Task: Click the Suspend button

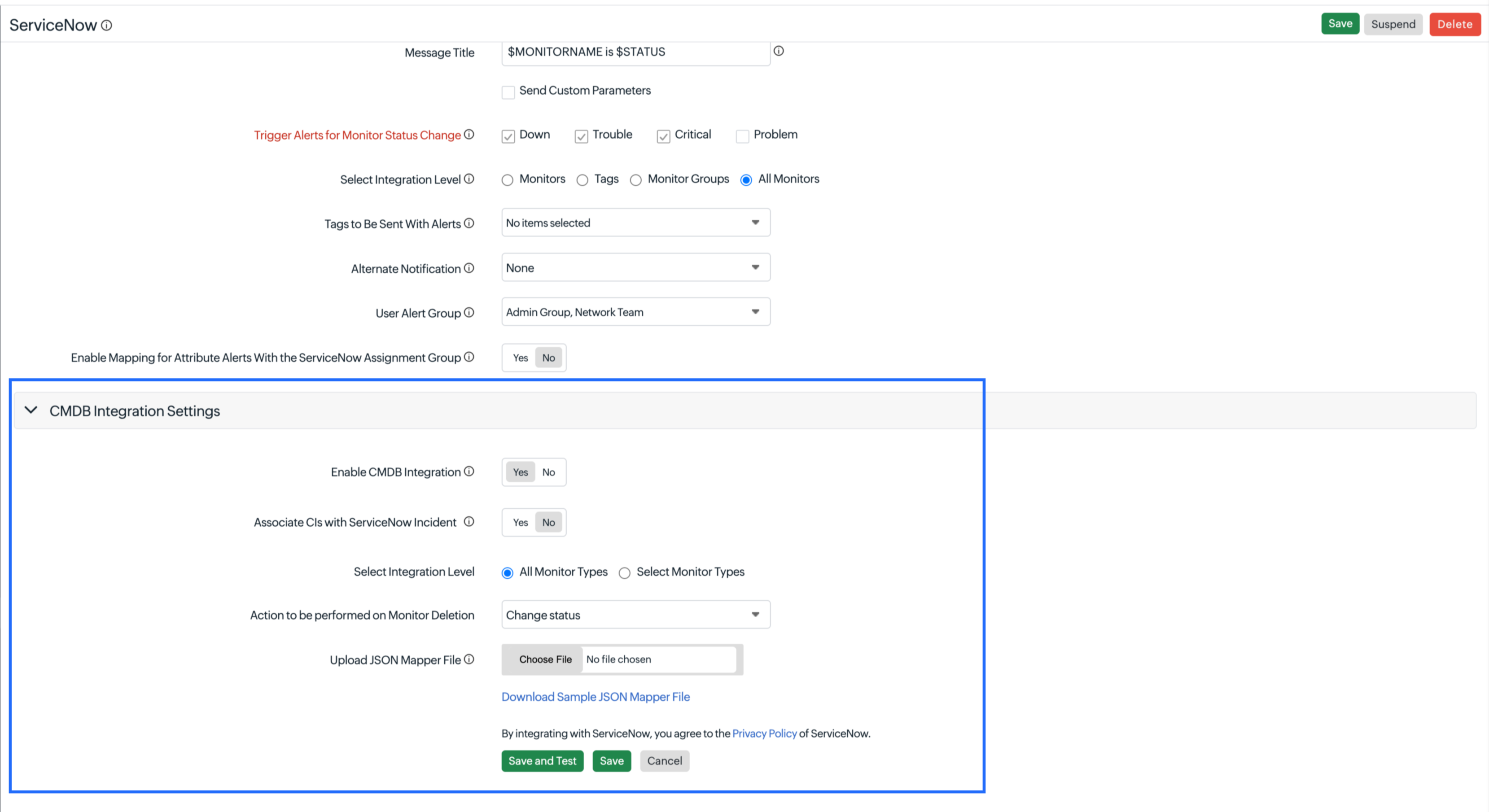Action: [x=1393, y=24]
